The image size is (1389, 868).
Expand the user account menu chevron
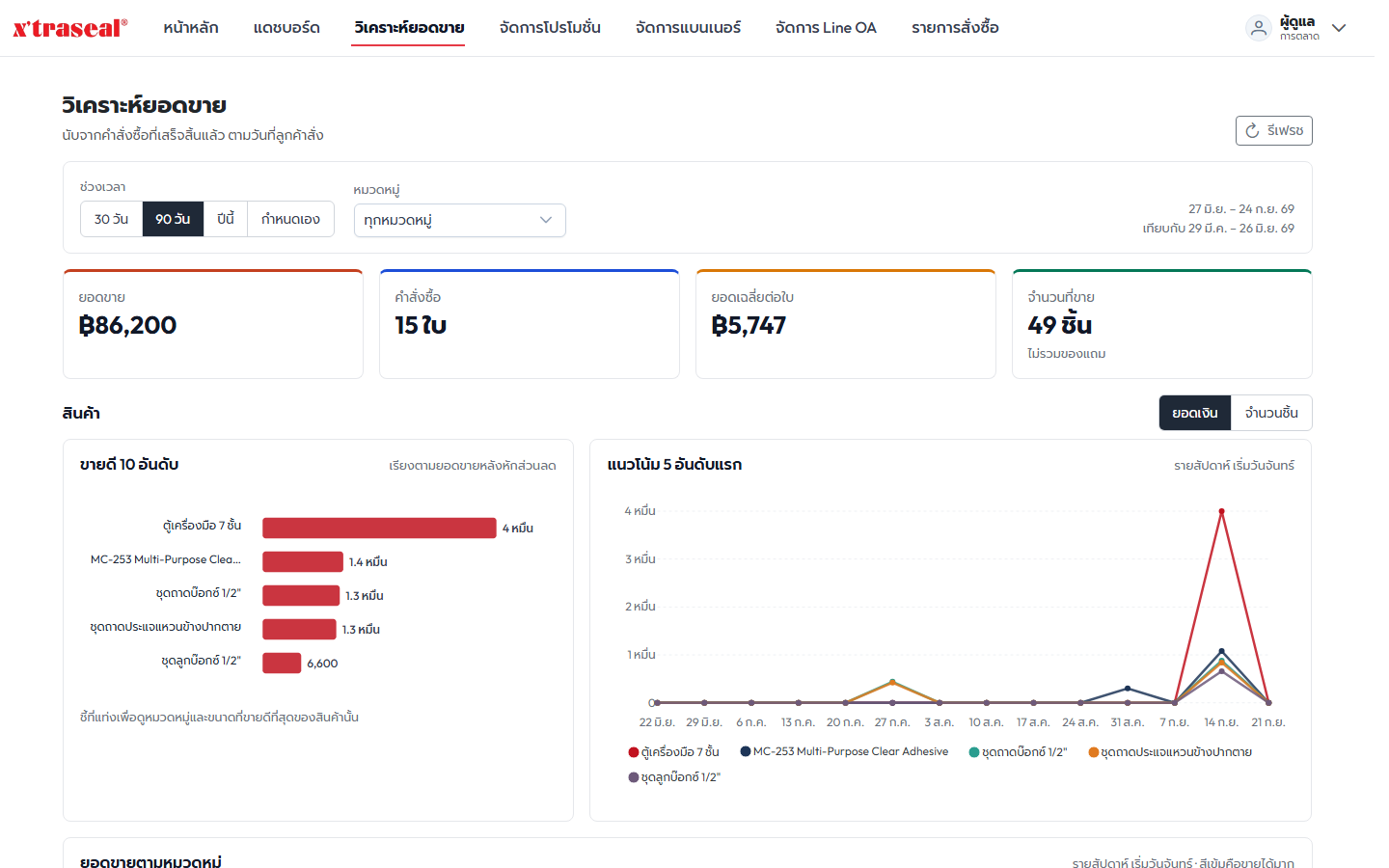1339,28
